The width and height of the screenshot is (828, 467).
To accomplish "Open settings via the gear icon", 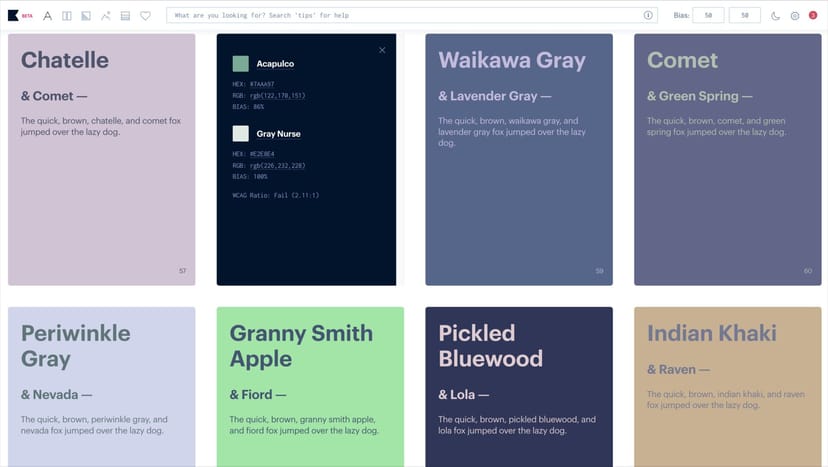I will pyautogui.click(x=795, y=16).
